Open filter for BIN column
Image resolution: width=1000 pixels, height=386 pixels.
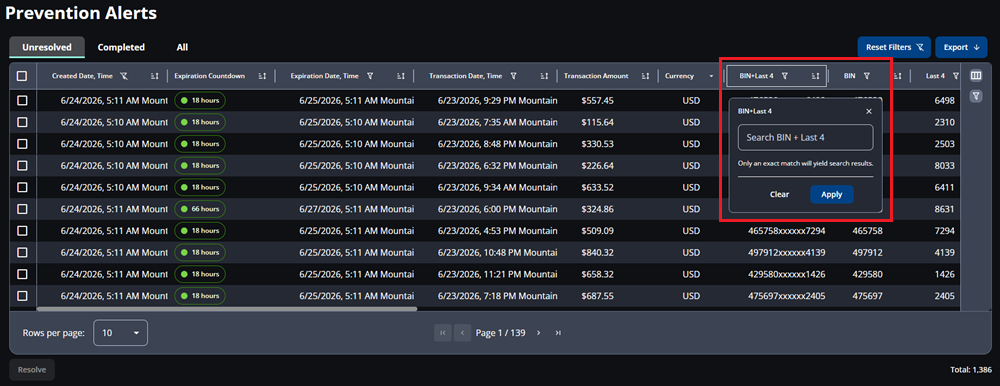867,76
